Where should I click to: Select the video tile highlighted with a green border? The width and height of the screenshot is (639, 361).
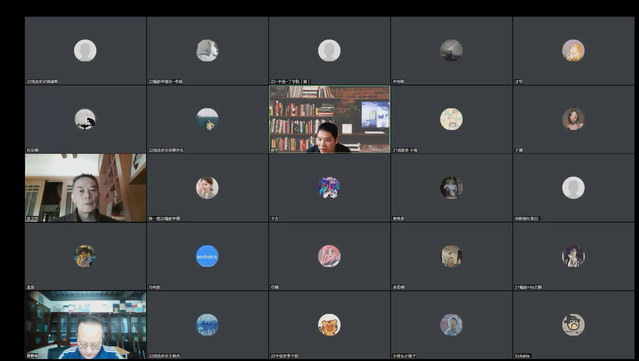329,119
